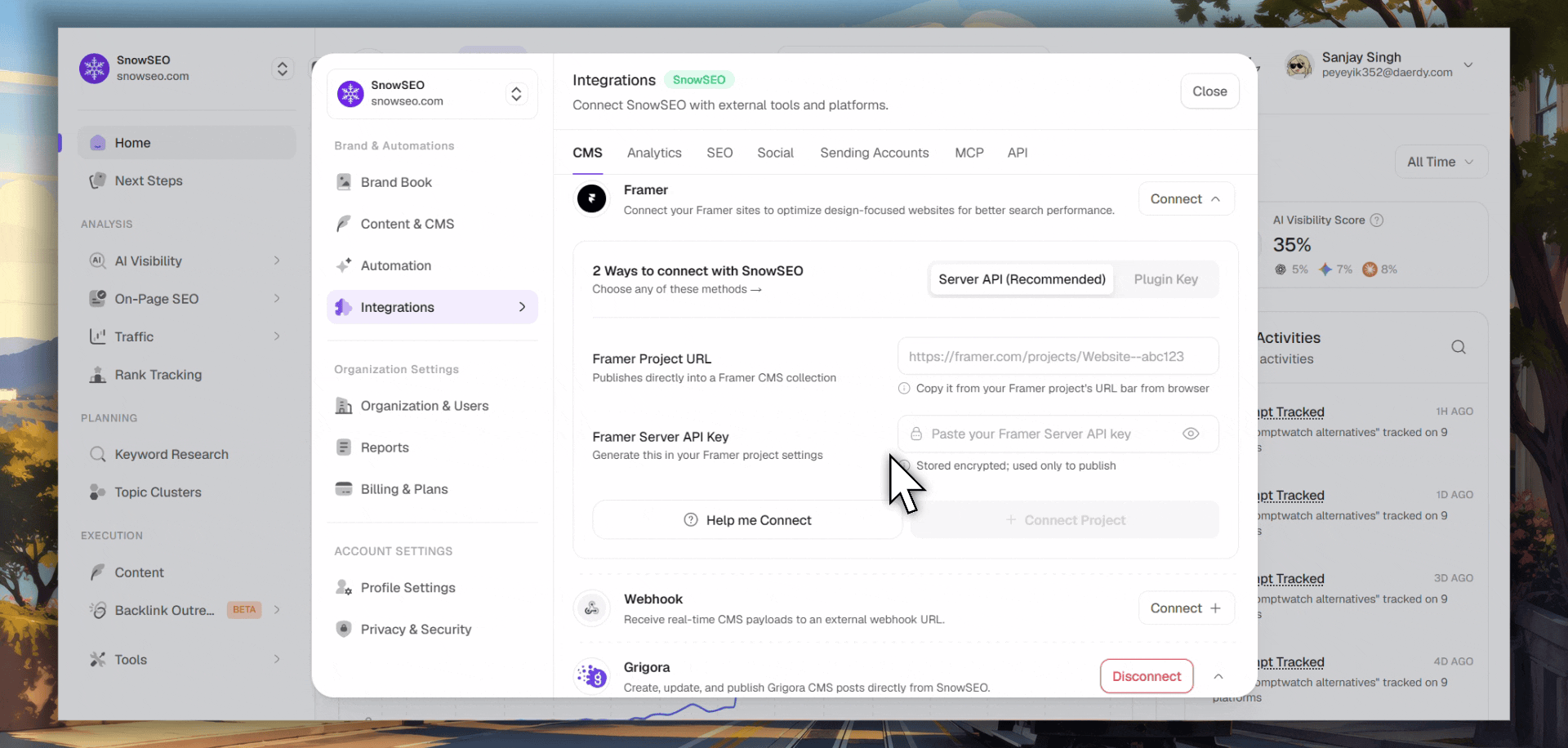Disconnect the Grigora integration
The image size is (1568, 748).
tap(1147, 676)
